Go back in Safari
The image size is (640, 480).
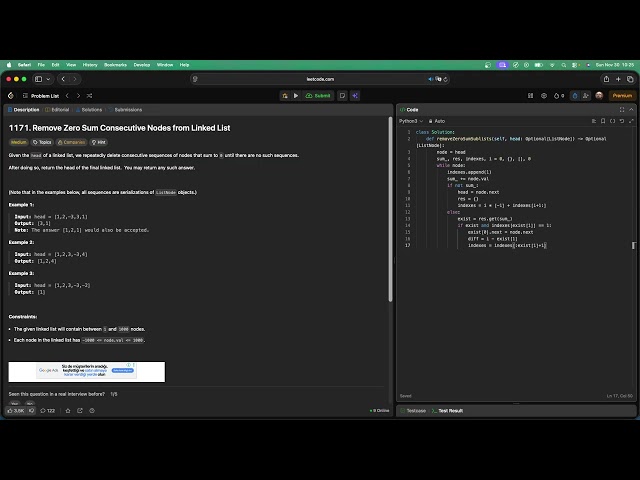(x=63, y=79)
